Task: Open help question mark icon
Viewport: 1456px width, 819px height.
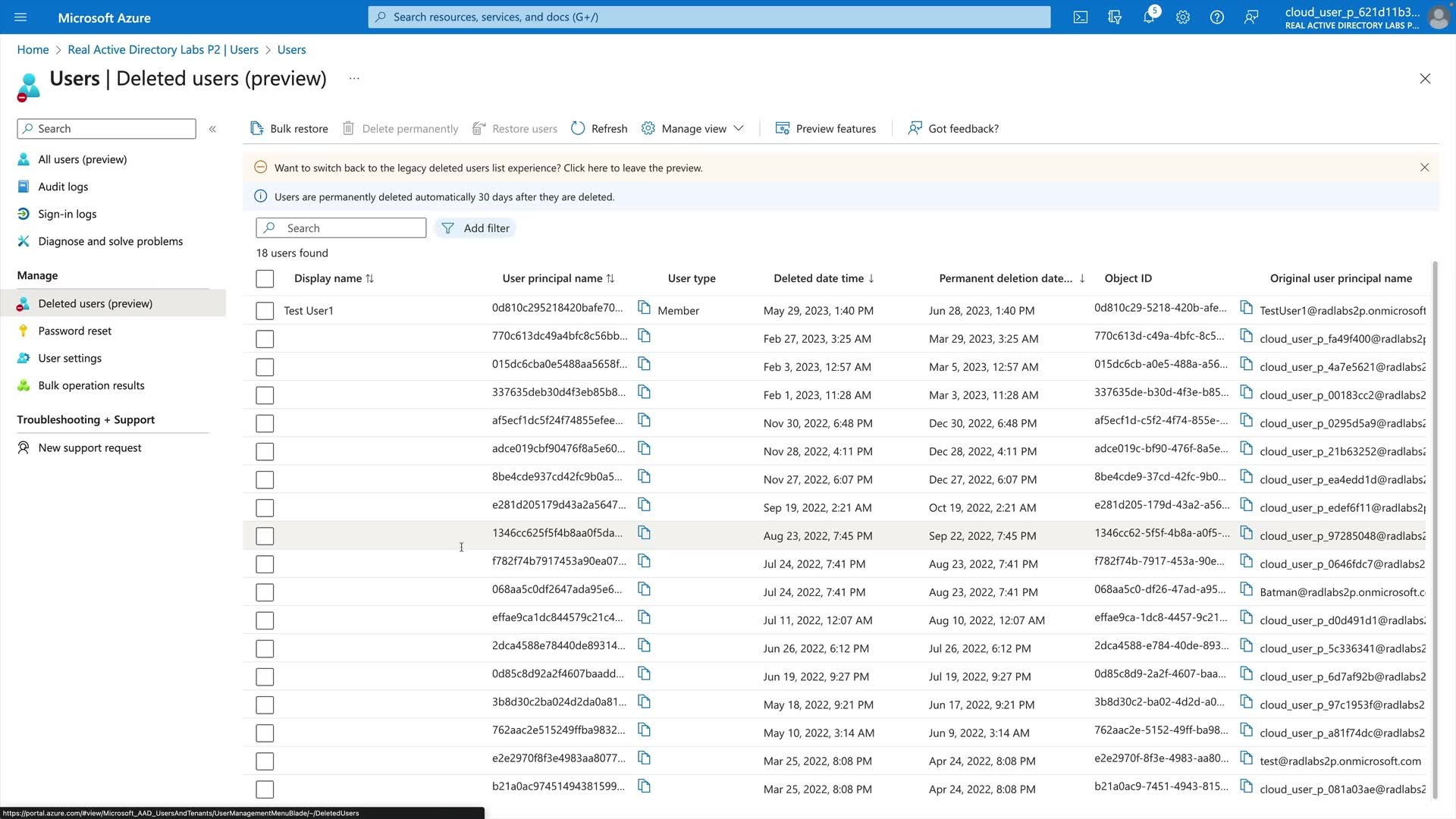Action: point(1216,17)
